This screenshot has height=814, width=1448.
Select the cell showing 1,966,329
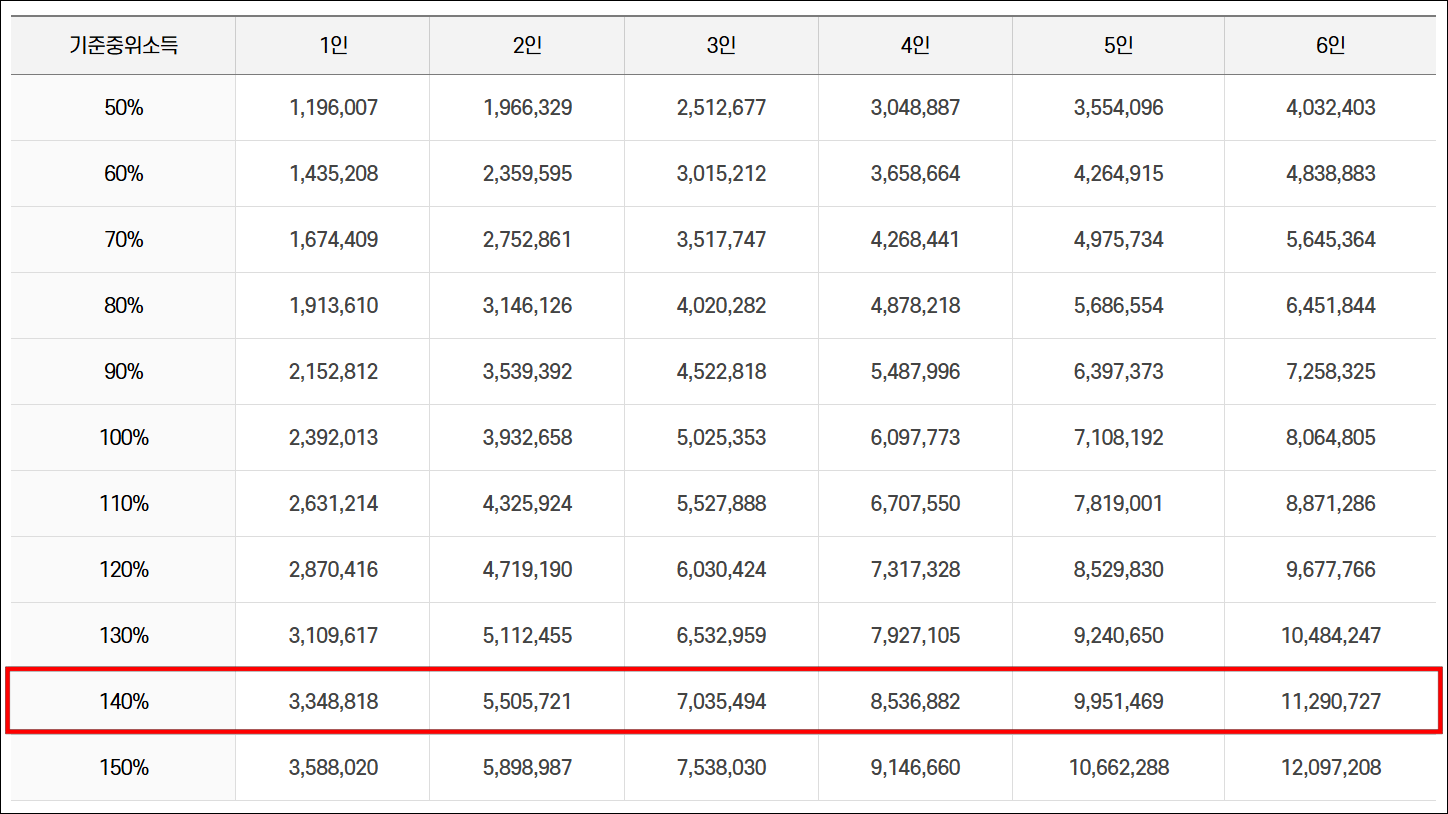click(528, 108)
